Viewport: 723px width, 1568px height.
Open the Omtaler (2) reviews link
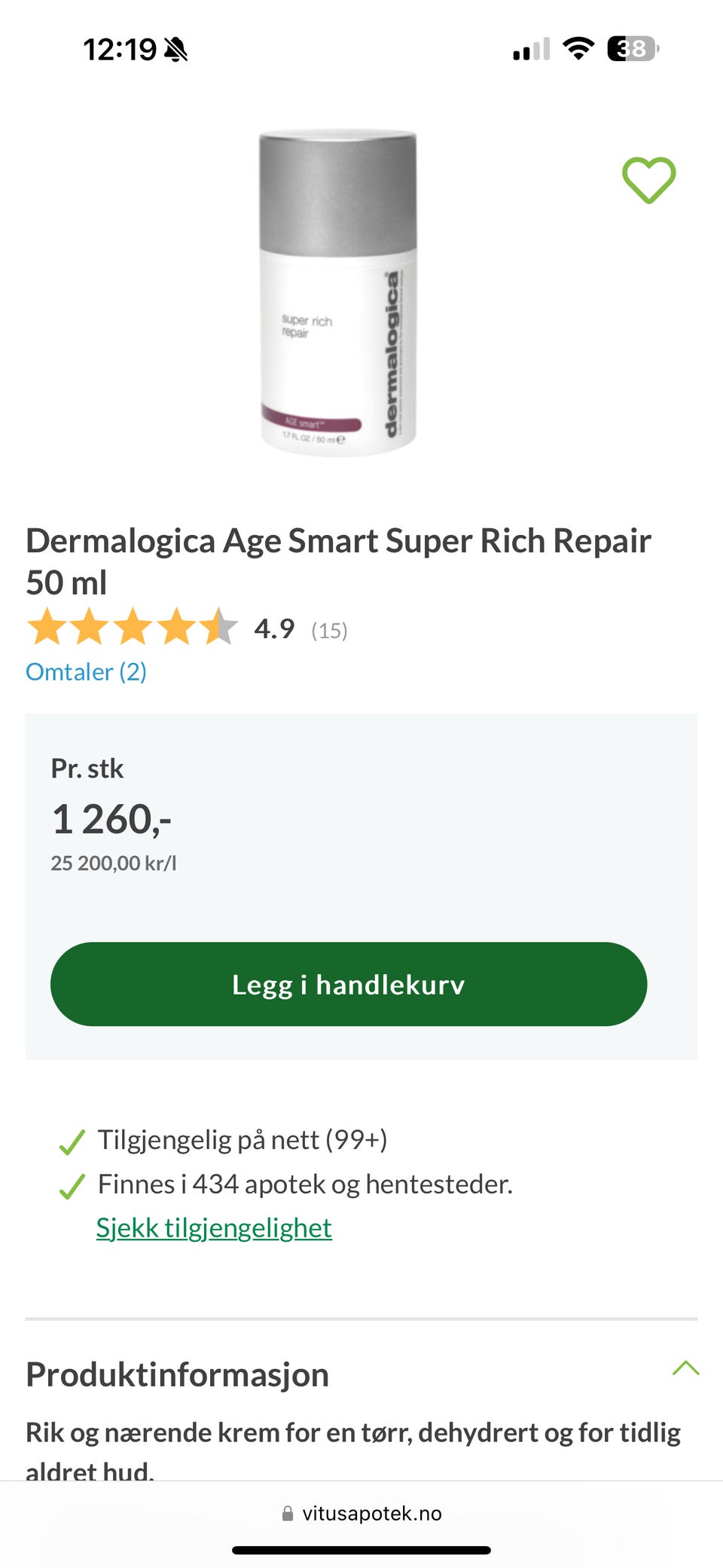point(86,671)
